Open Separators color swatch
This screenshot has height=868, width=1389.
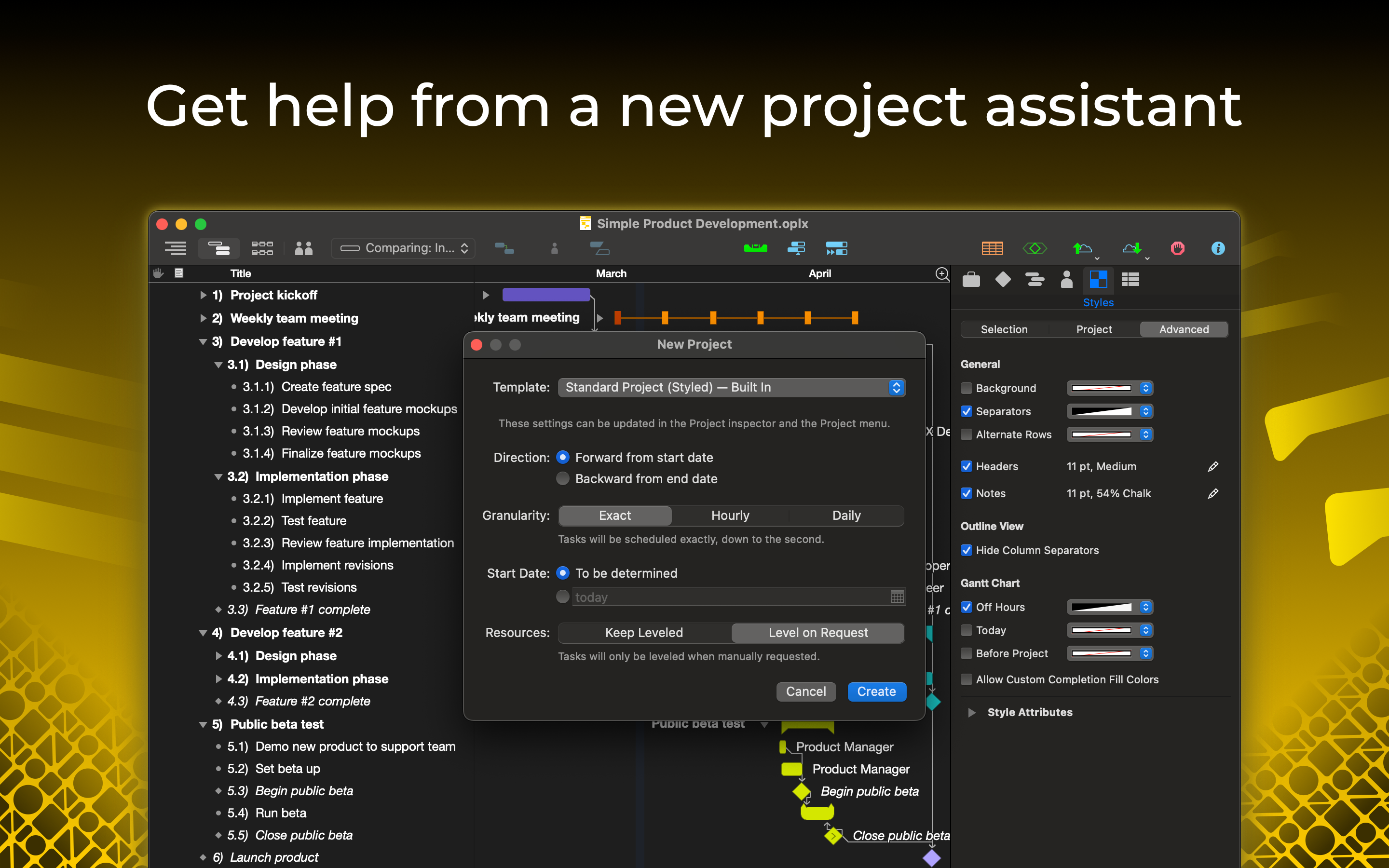1109,411
